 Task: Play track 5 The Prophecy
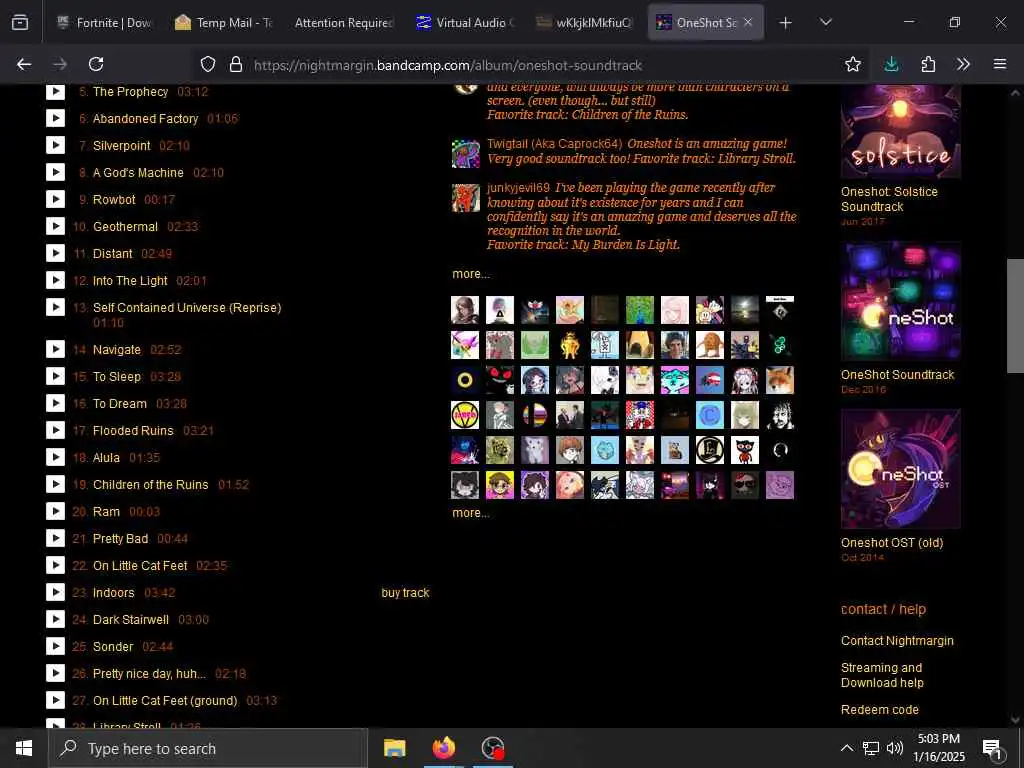(x=56, y=91)
